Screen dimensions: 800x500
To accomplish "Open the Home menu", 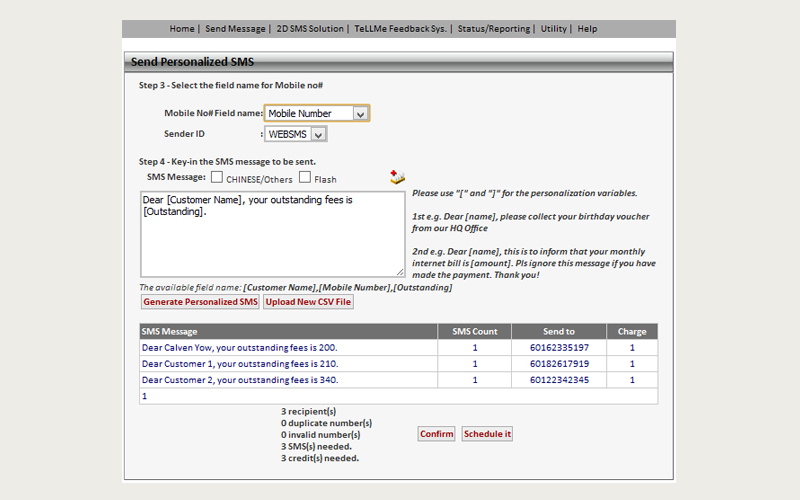I will point(181,29).
